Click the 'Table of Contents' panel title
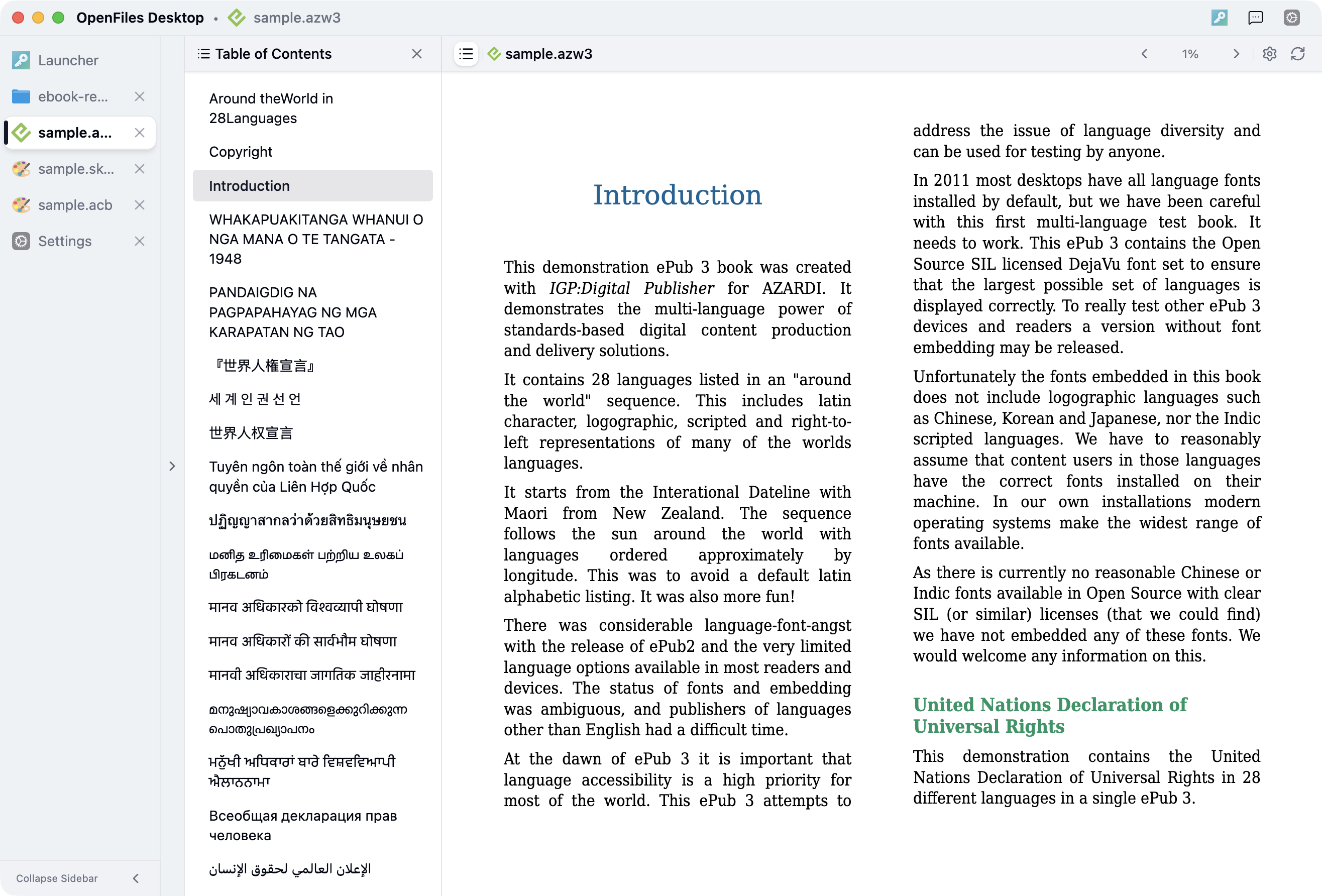Viewport: 1322px width, 896px height. point(273,54)
